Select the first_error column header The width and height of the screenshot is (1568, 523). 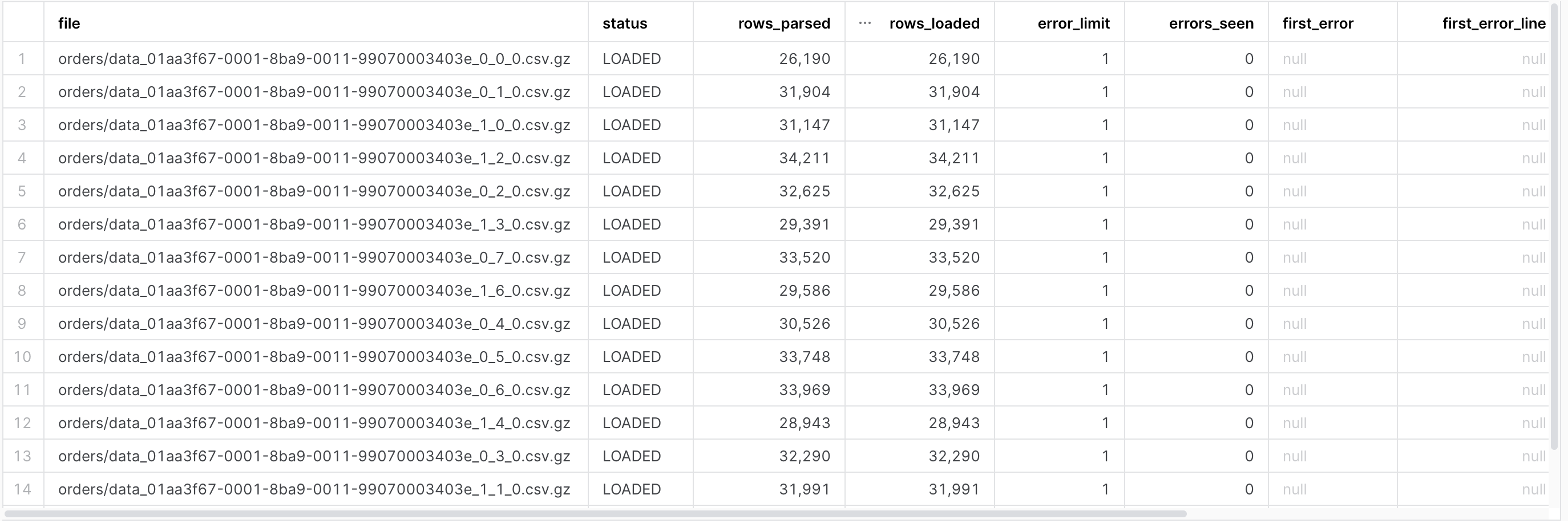(1317, 23)
